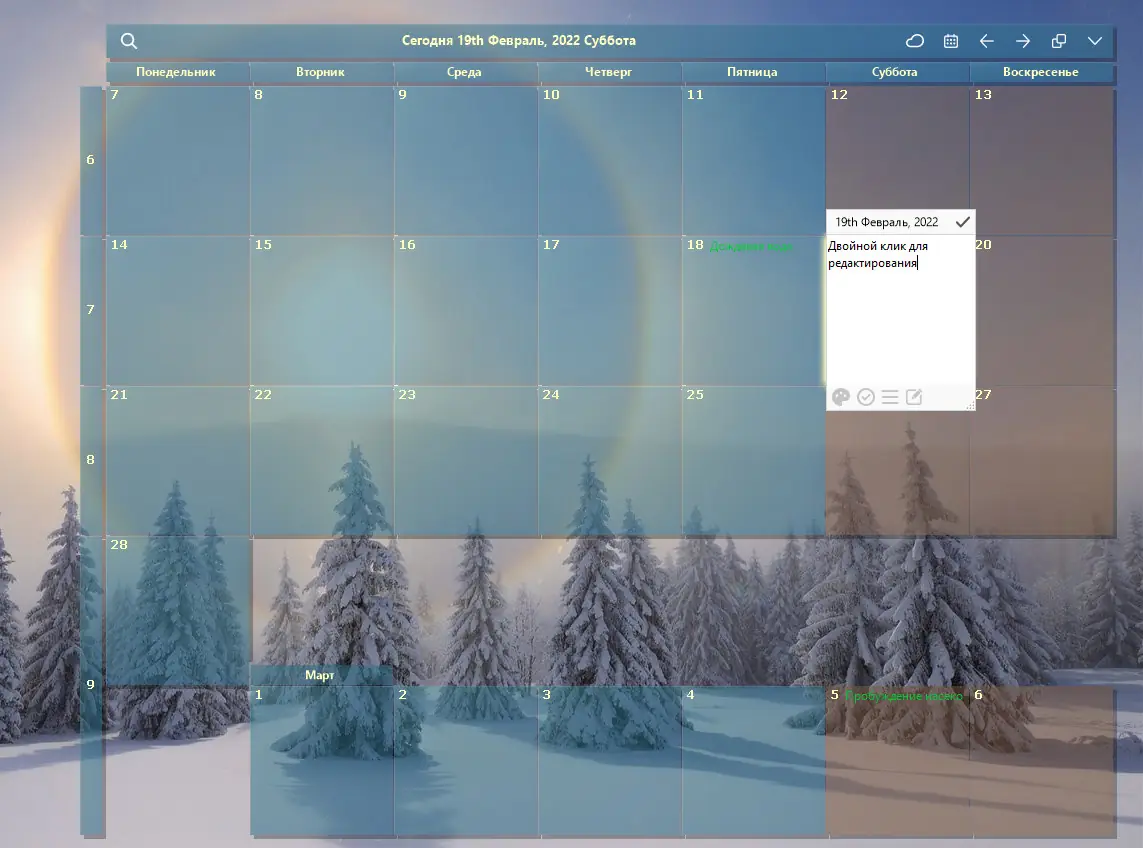The image size is (1143, 848).
Task: Open the note color palette
Action: click(840, 397)
